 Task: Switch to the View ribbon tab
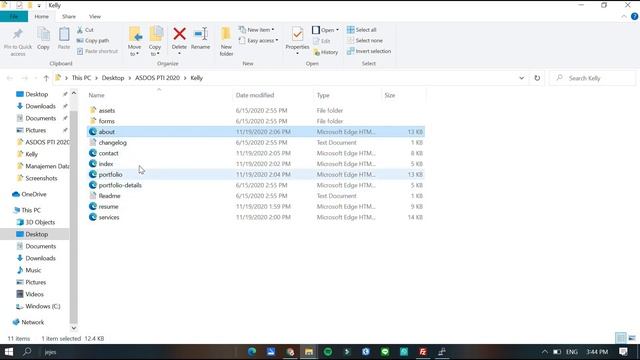(95, 16)
